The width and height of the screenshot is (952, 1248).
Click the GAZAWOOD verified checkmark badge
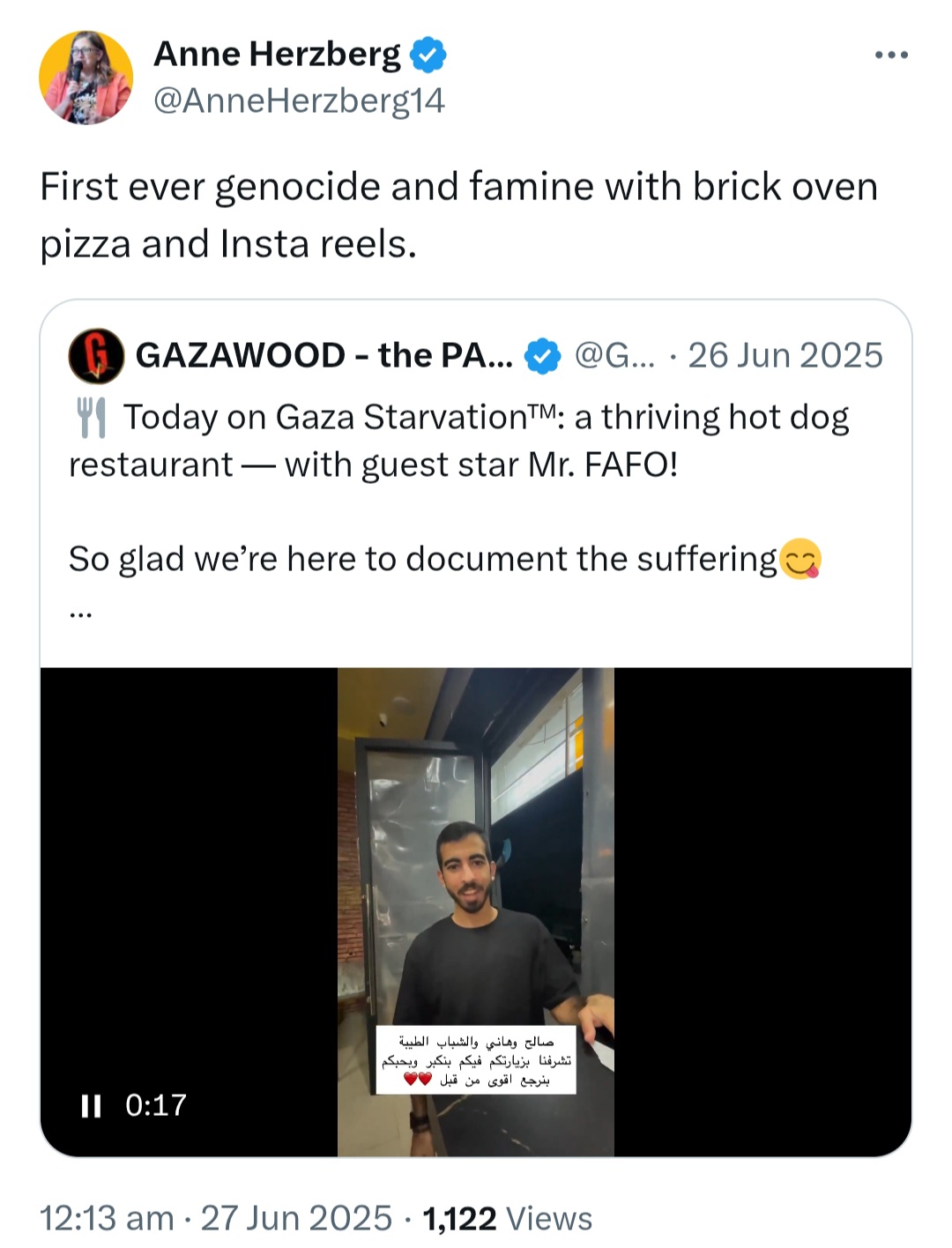[542, 356]
